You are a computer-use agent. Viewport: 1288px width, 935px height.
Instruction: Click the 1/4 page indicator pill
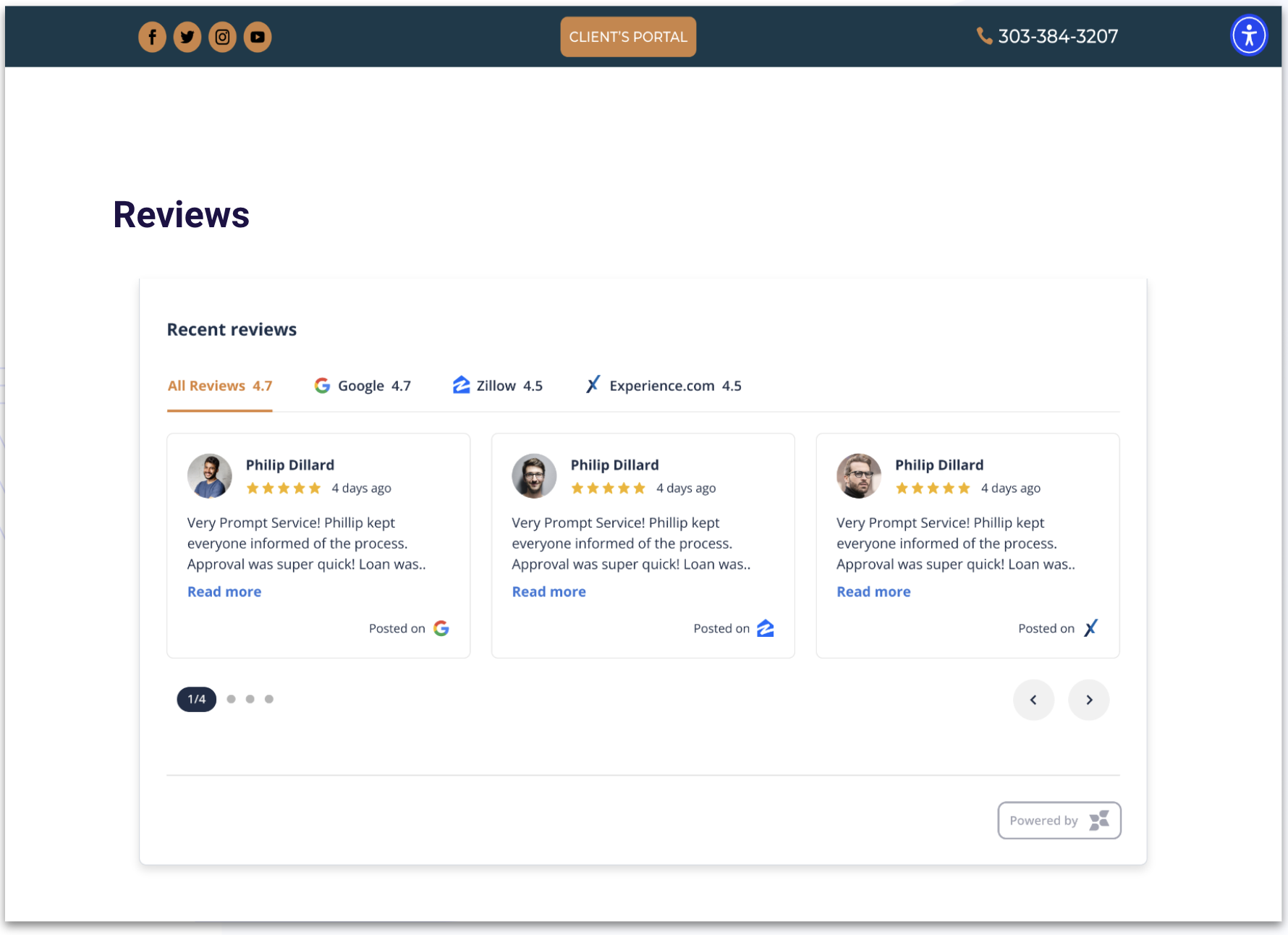click(x=197, y=699)
